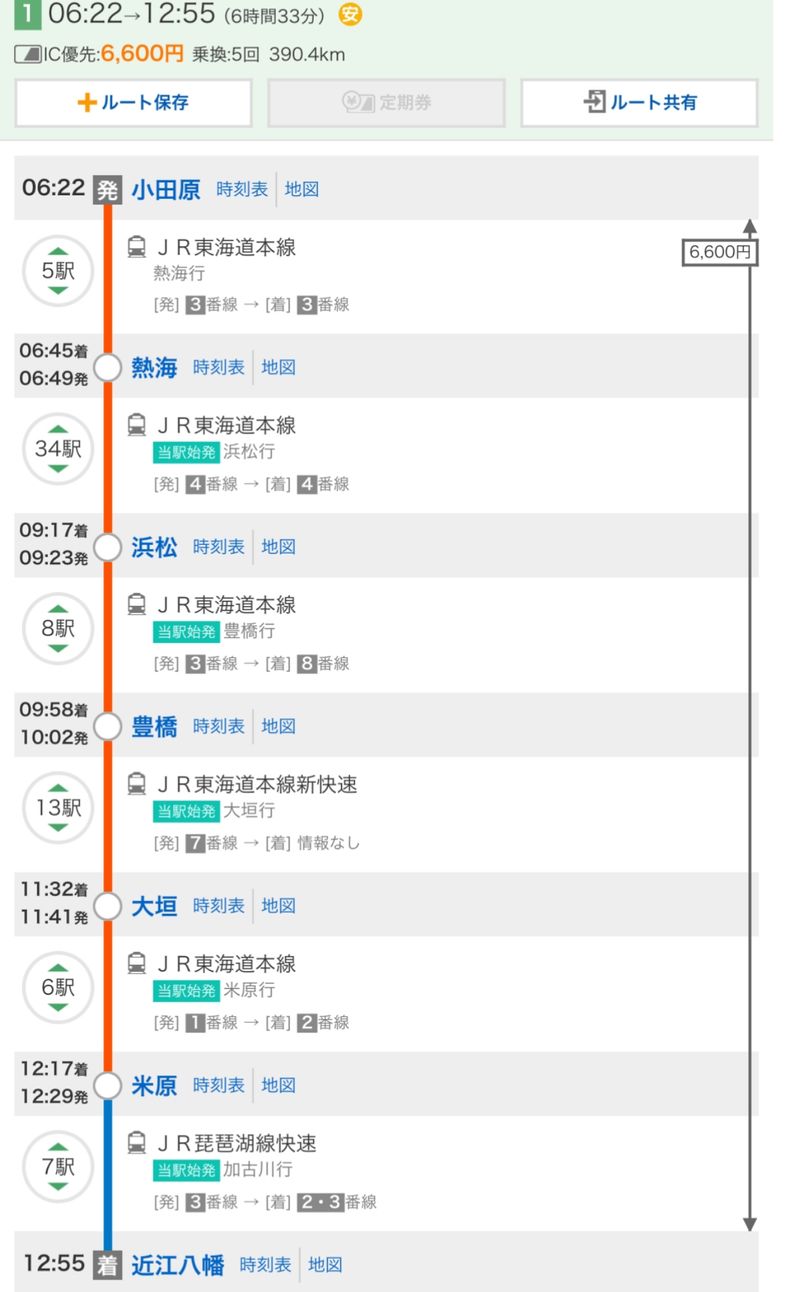
Task: Click the train icon beside JR東海道本線新快速
Action: point(138,784)
